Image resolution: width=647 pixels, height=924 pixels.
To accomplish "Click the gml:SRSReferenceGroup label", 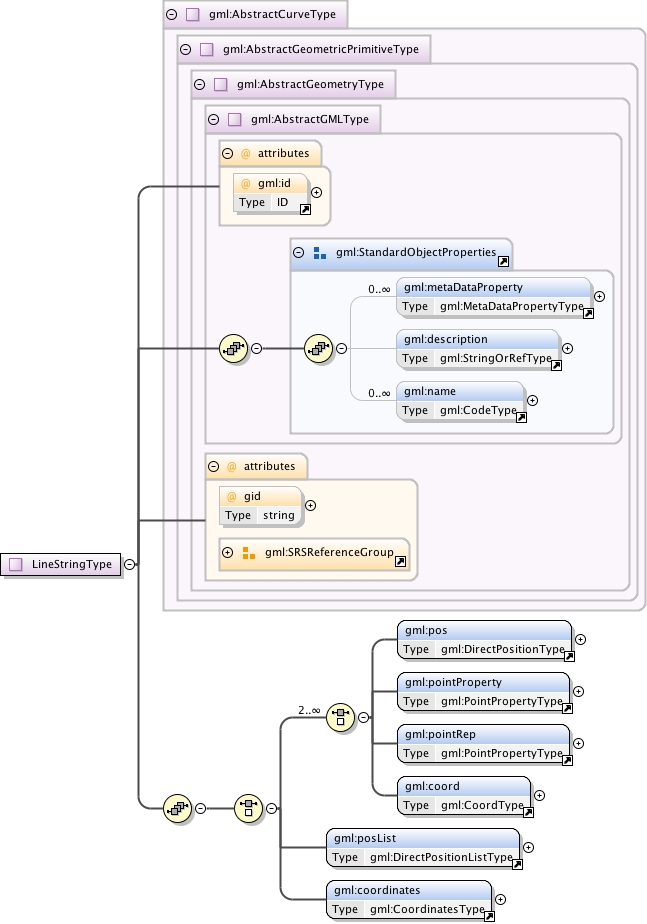I will tap(329, 552).
